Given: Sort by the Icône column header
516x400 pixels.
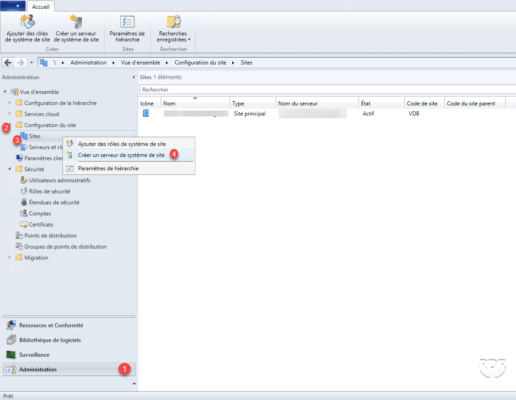Looking at the screenshot, I should point(150,103).
